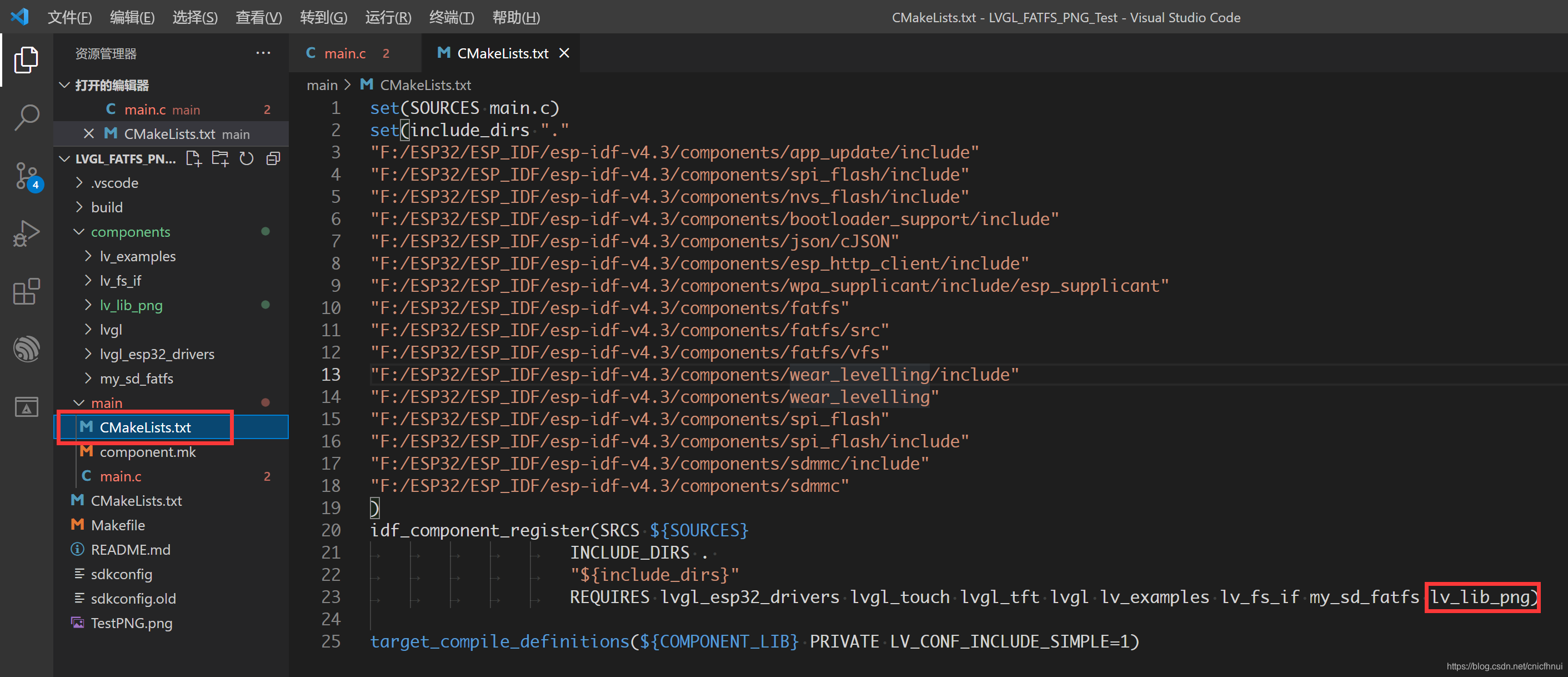The image size is (1568, 677).
Task: Open the Search view in activity bar
Action: point(26,117)
